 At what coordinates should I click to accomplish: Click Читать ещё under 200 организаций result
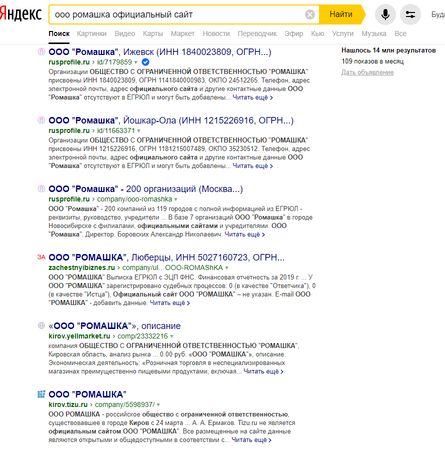[245, 235]
